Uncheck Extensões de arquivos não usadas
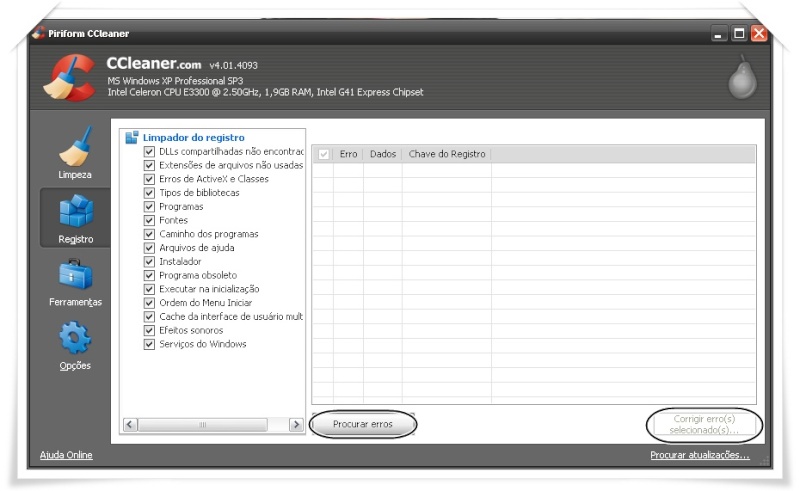The height and width of the screenshot is (491, 800). pyautogui.click(x=149, y=165)
